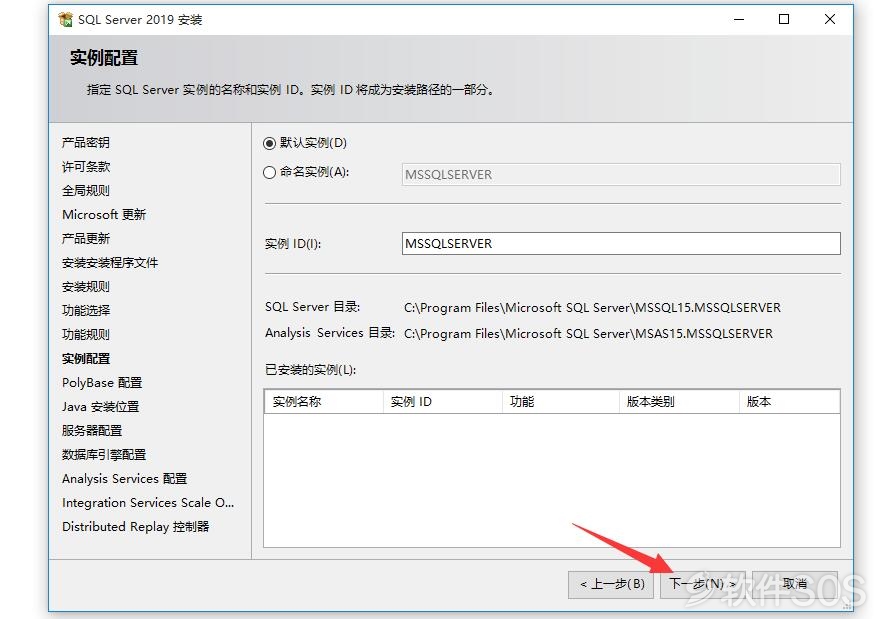This screenshot has width=880, height=619.
Task: Go to the 产品更新 step
Action: [86, 239]
